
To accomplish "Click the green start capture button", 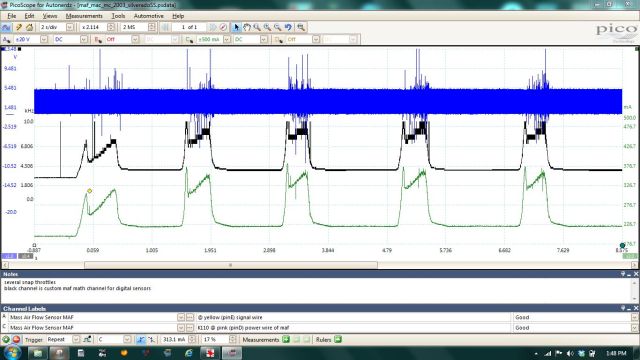I will click(6, 340).
